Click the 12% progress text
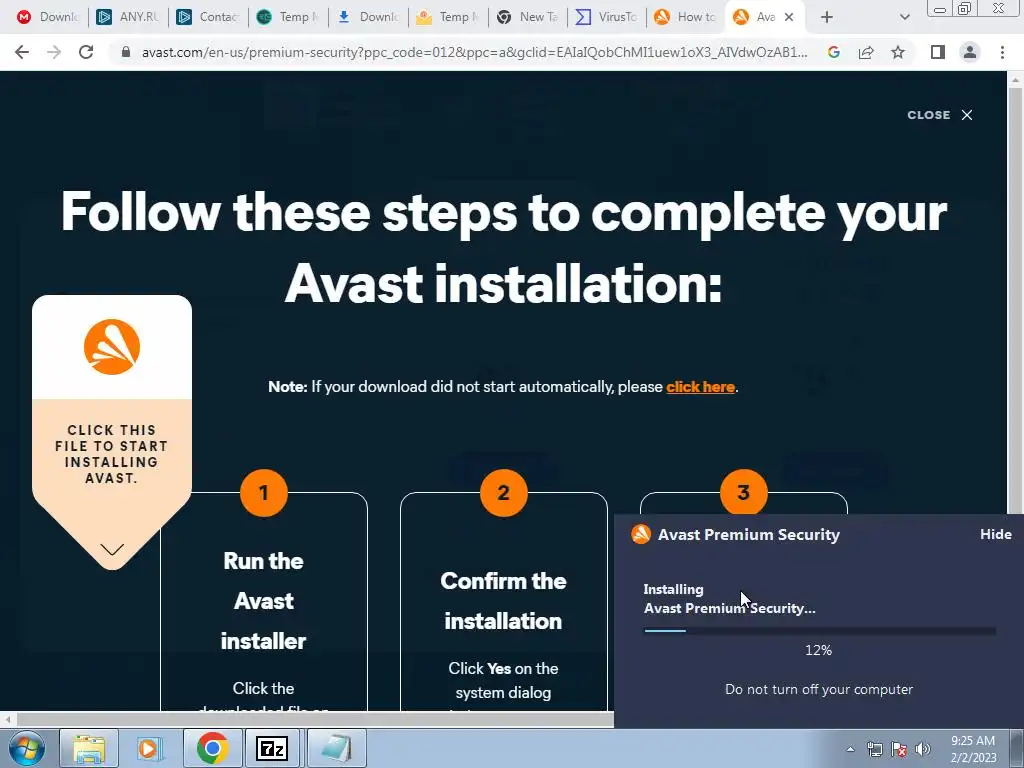The height and width of the screenshot is (768, 1024). 818,650
